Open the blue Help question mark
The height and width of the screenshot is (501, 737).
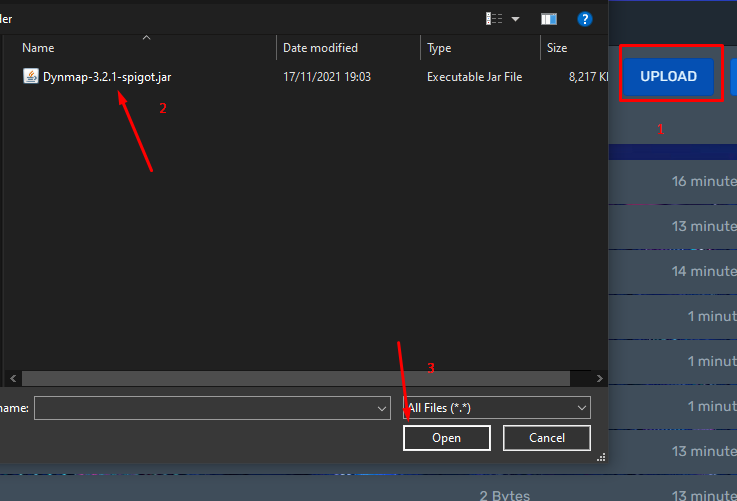584,19
